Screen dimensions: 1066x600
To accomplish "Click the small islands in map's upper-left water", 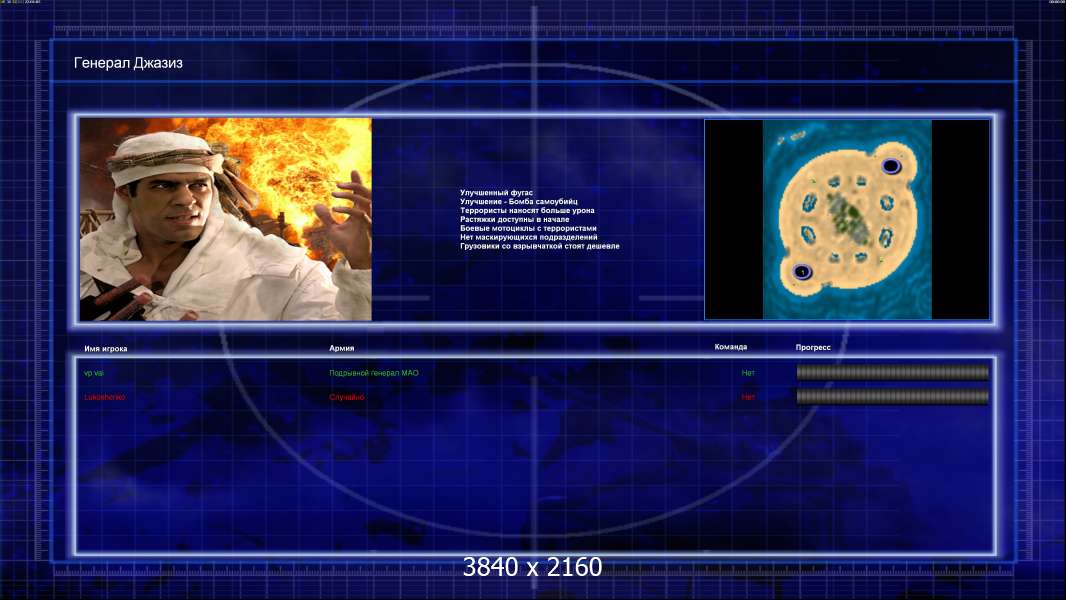I will 792,137.
